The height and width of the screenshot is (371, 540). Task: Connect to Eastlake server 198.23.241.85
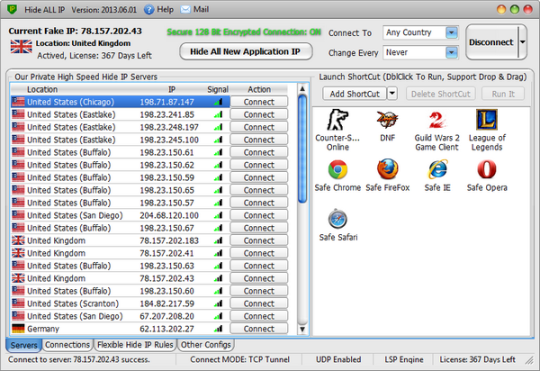[x=259, y=114]
